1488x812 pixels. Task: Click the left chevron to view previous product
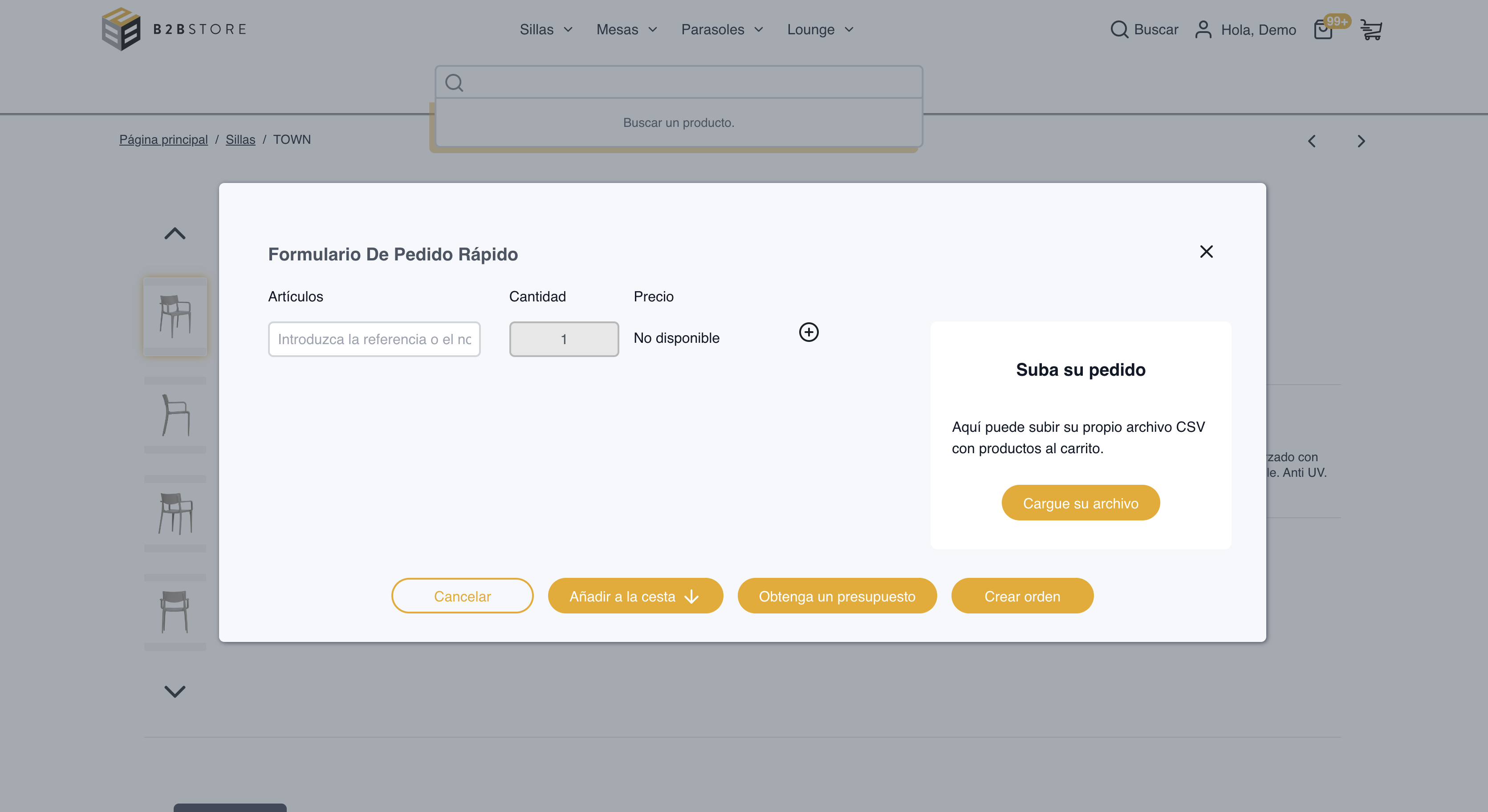[1312, 141]
